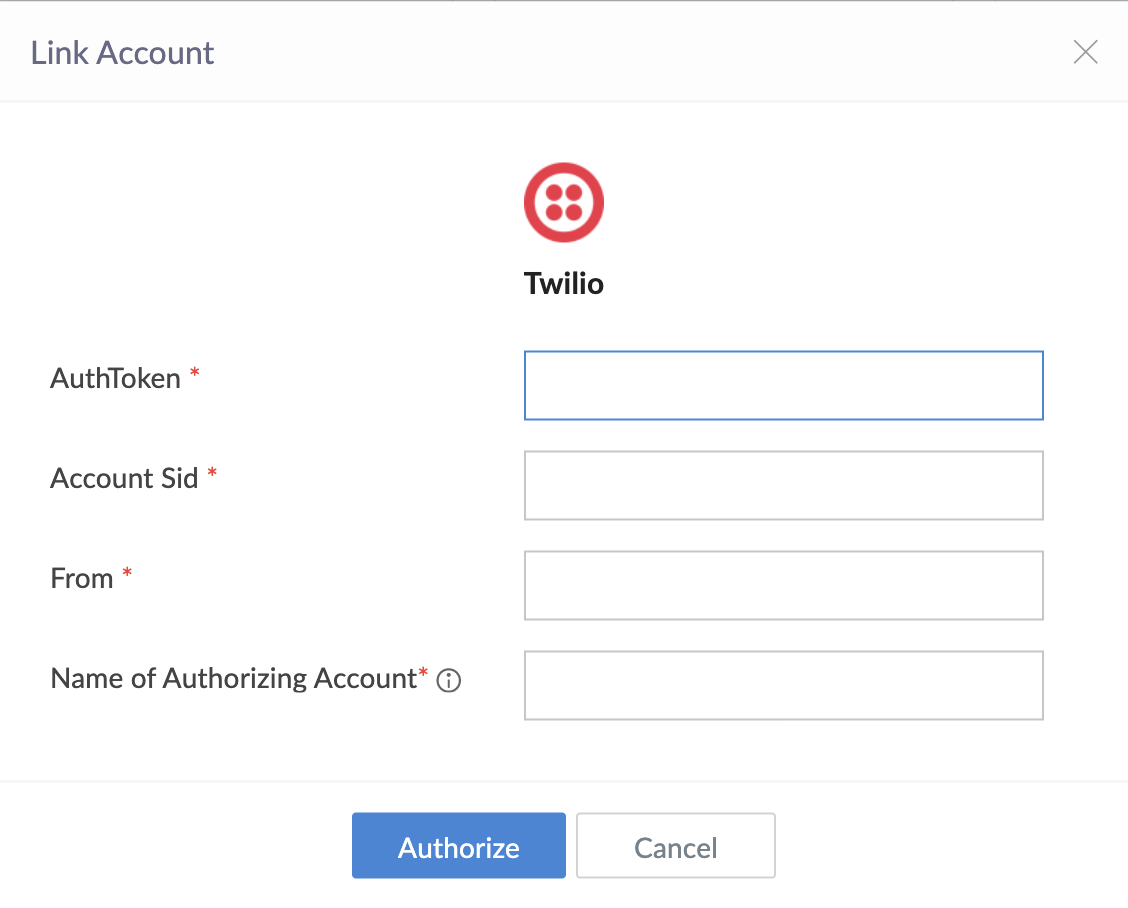This screenshot has width=1128, height=908.
Task: Click the info icon beside Name of Authorizing Account
Action: pyautogui.click(x=449, y=681)
